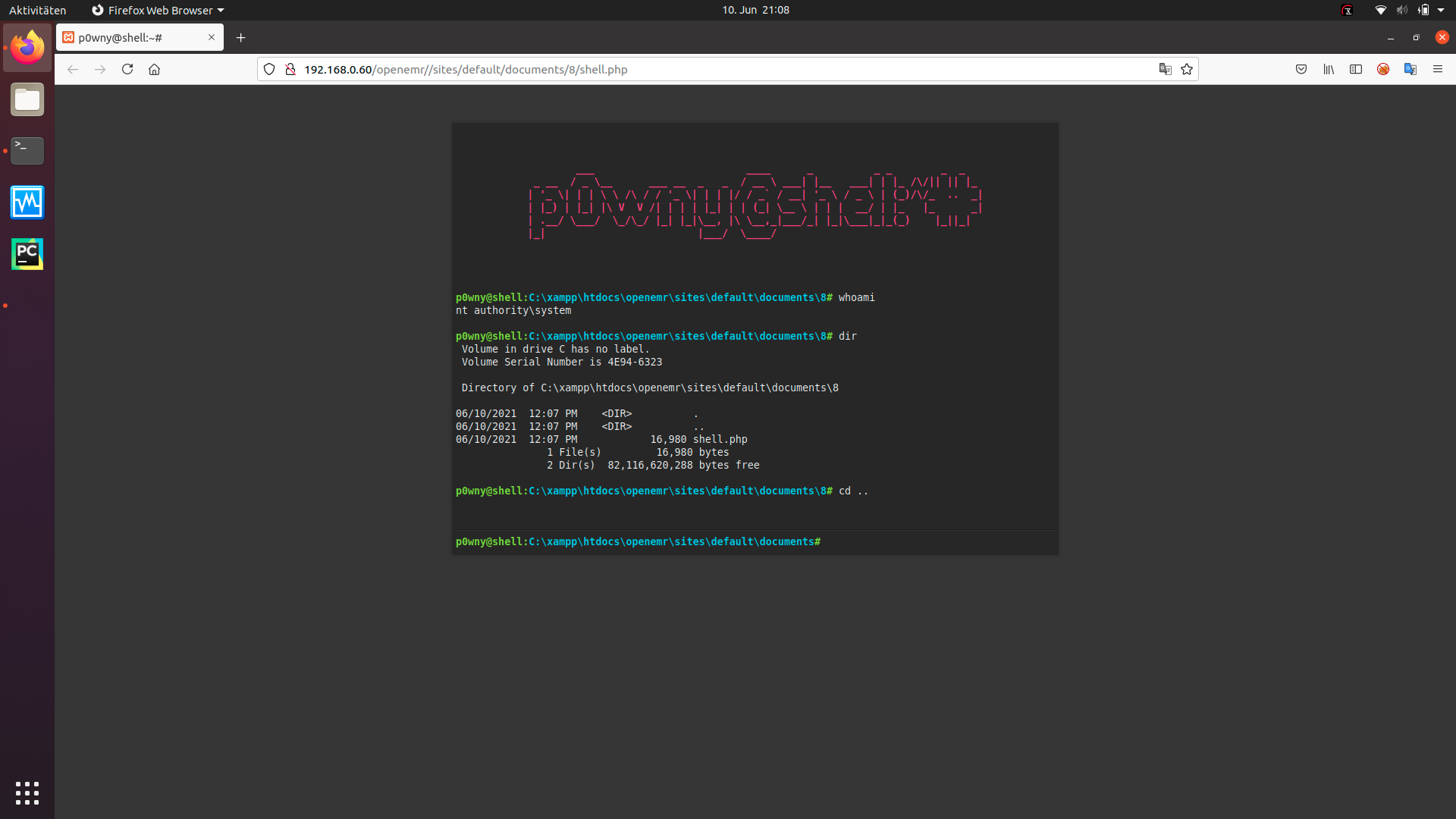Viewport: 1456px width, 819px height.
Task: Bookmark this page with the star
Action: coord(1187,69)
